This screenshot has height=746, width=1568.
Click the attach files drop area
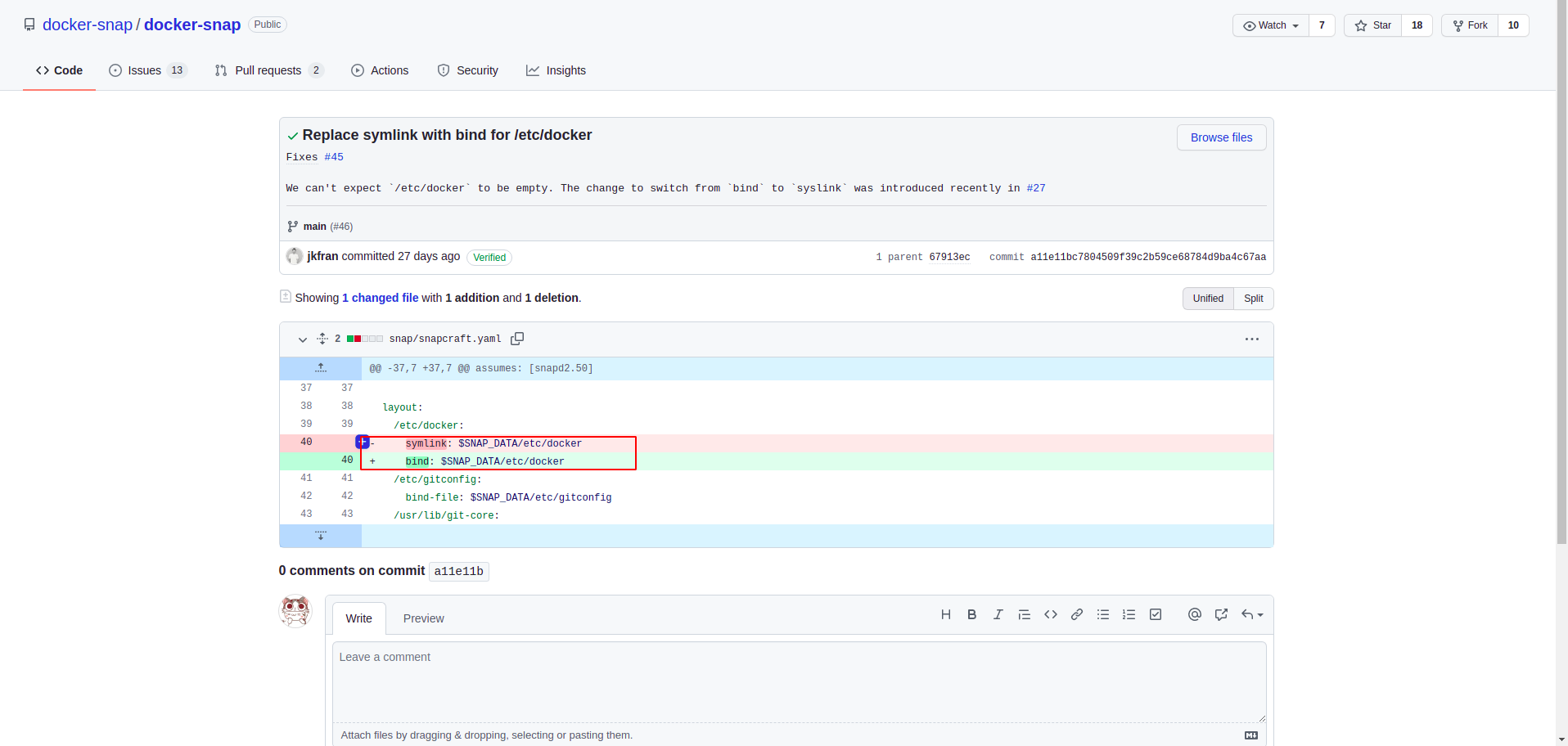(800, 735)
